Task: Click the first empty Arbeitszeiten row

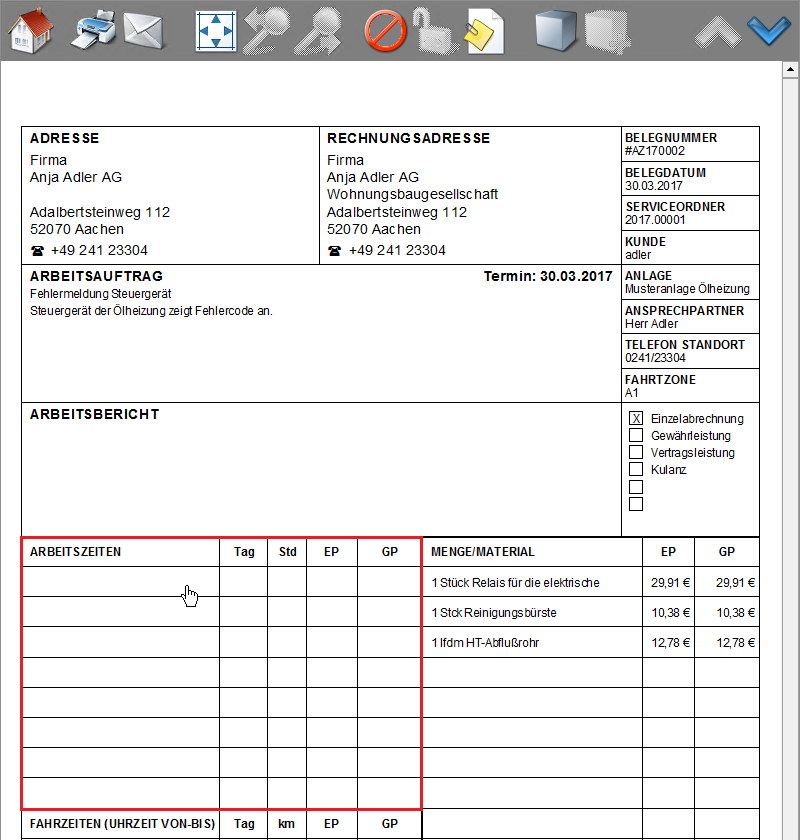Action: coord(120,582)
